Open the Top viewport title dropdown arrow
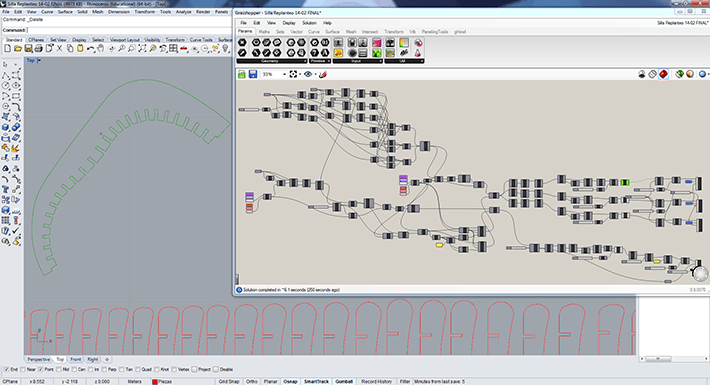 click(39, 60)
